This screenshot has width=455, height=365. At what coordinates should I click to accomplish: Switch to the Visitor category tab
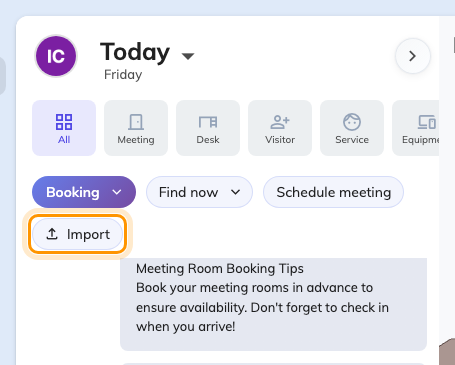[280, 128]
